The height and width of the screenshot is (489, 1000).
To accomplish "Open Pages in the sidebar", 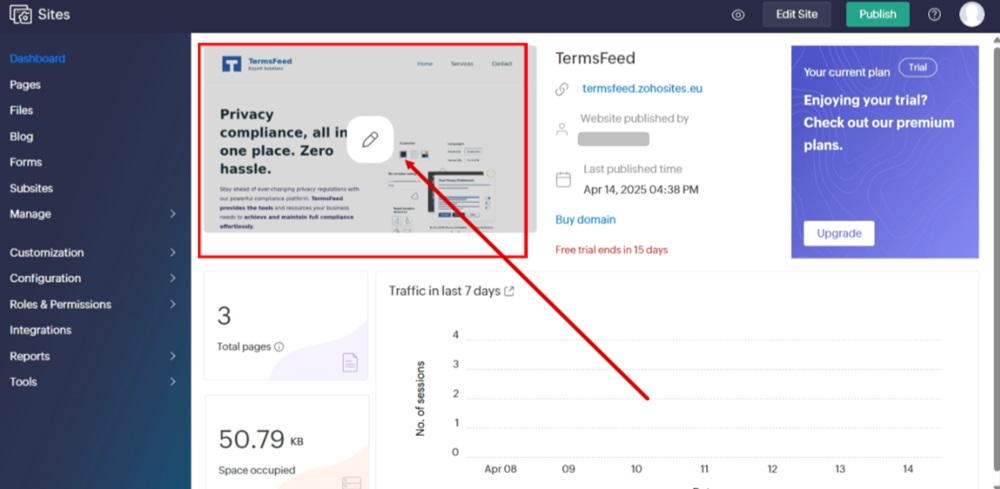I will pyautogui.click(x=25, y=85).
